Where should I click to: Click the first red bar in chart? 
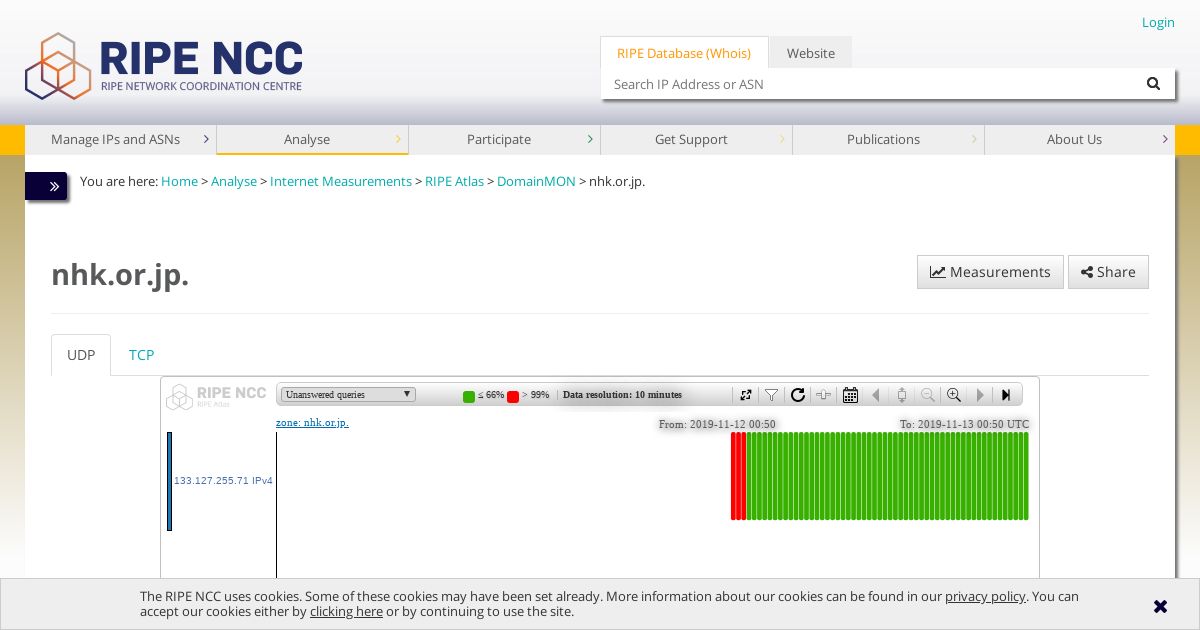pos(734,476)
